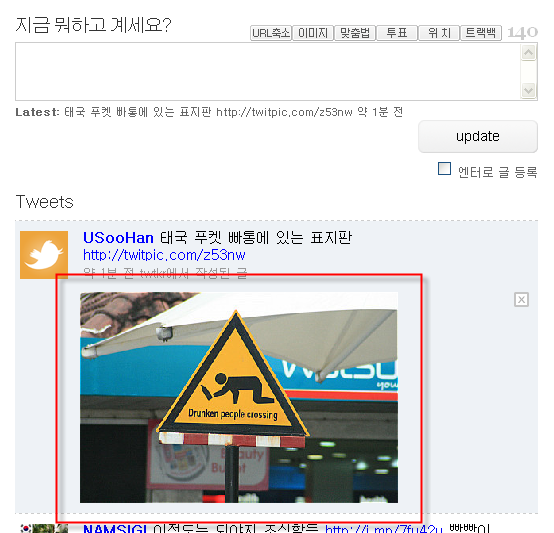Open the j.mp link in NAMSIGI's tweet
Screen dimensions: 554x533
click(x=383, y=529)
